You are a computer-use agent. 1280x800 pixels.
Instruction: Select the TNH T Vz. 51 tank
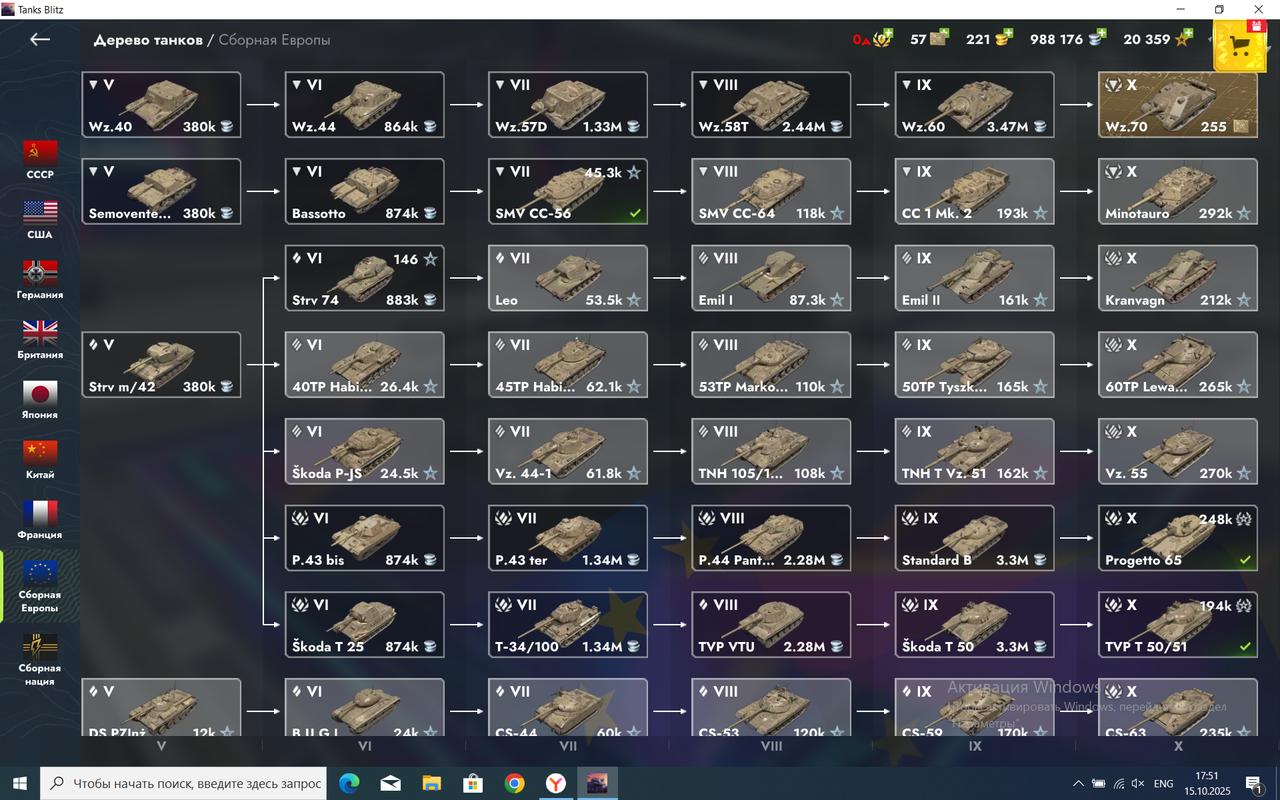click(x=975, y=451)
